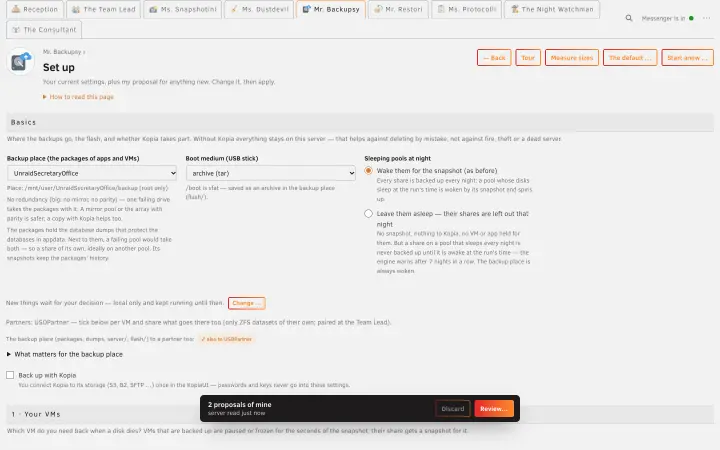Click the Reception tab icon
Viewport: 720px width, 450px height.
[x=16, y=9]
